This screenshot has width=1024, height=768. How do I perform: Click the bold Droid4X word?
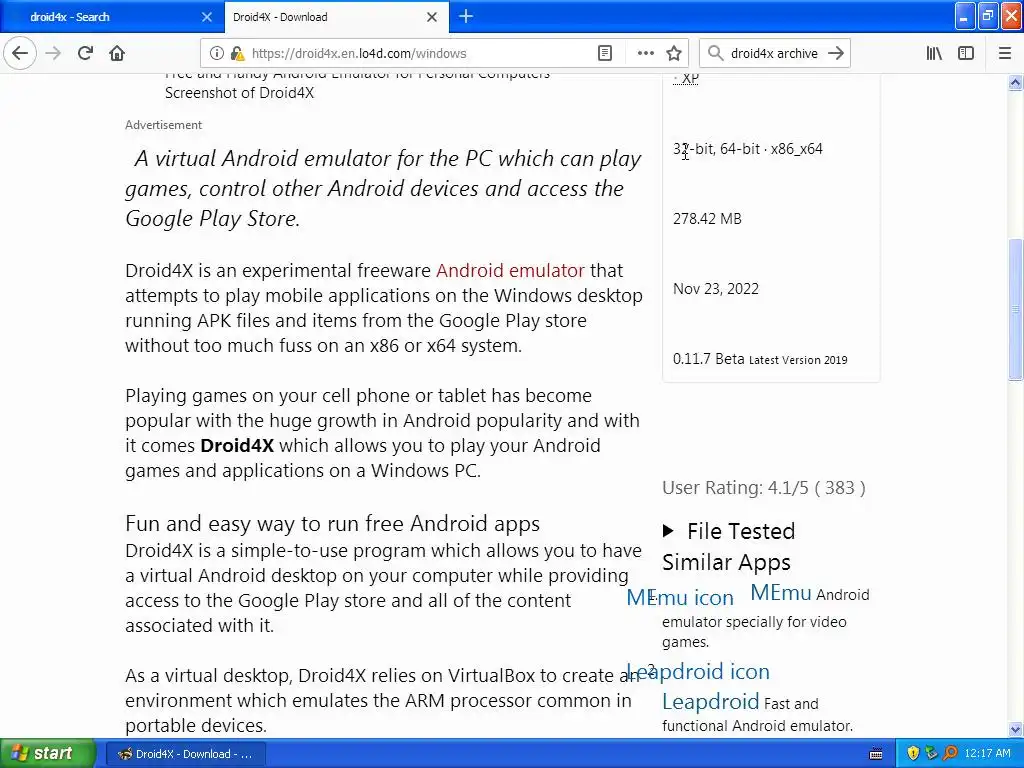236,445
